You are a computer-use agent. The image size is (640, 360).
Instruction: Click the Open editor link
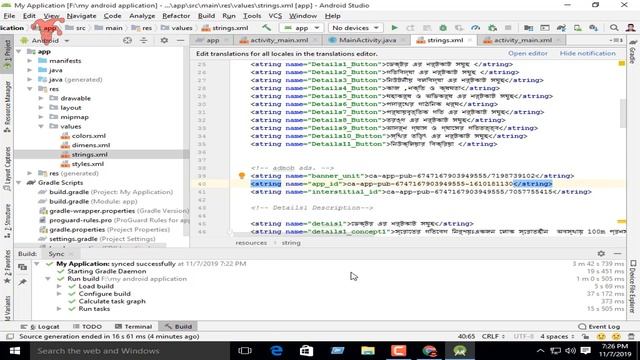pos(528,53)
